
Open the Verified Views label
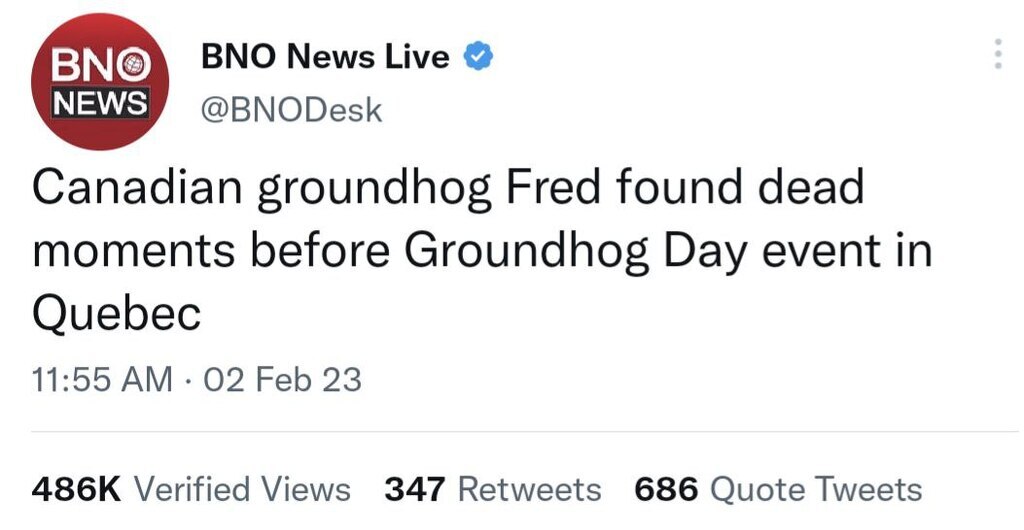coord(242,489)
